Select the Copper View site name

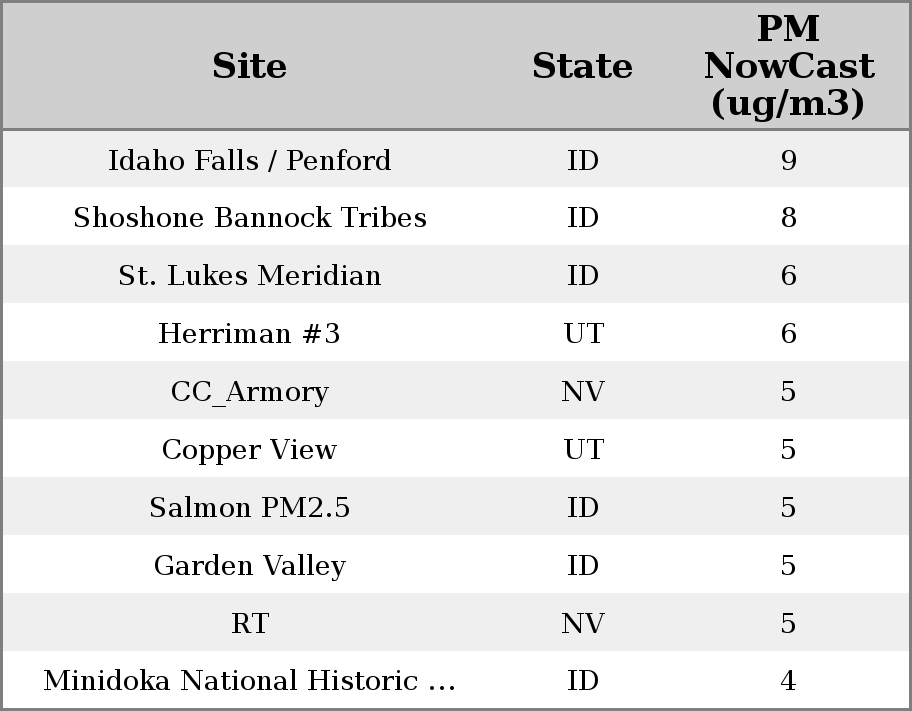[x=249, y=450]
